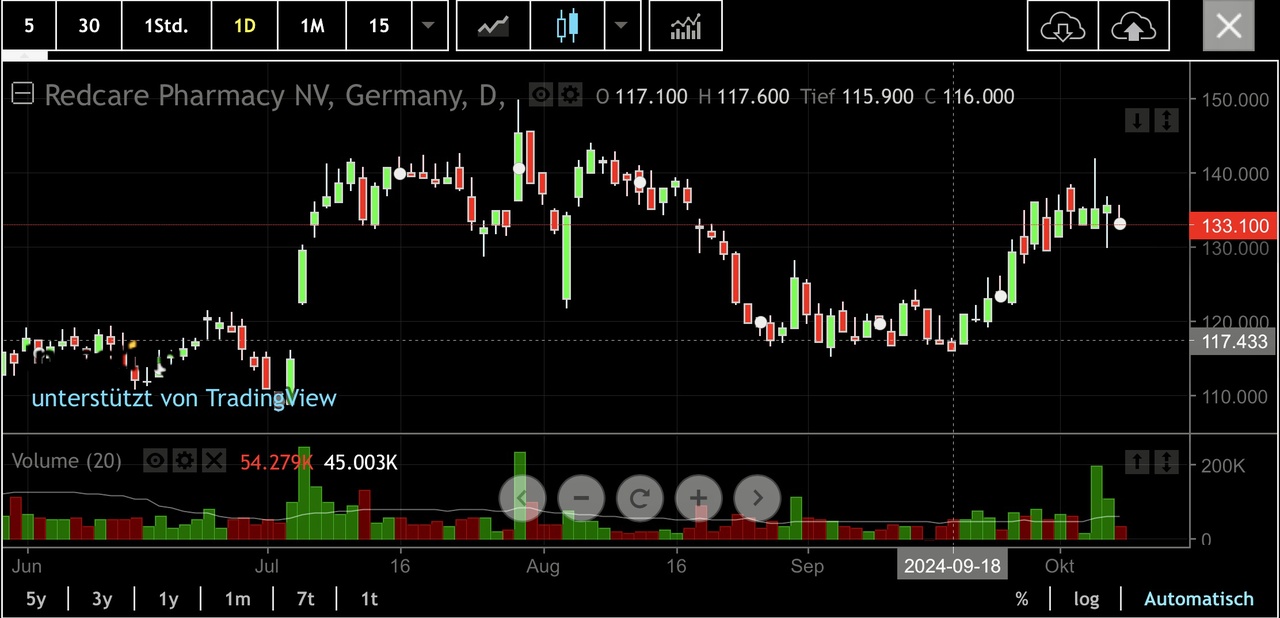1280x618 pixels.
Task: Click the Okt label on time axis
Action: click(1060, 566)
